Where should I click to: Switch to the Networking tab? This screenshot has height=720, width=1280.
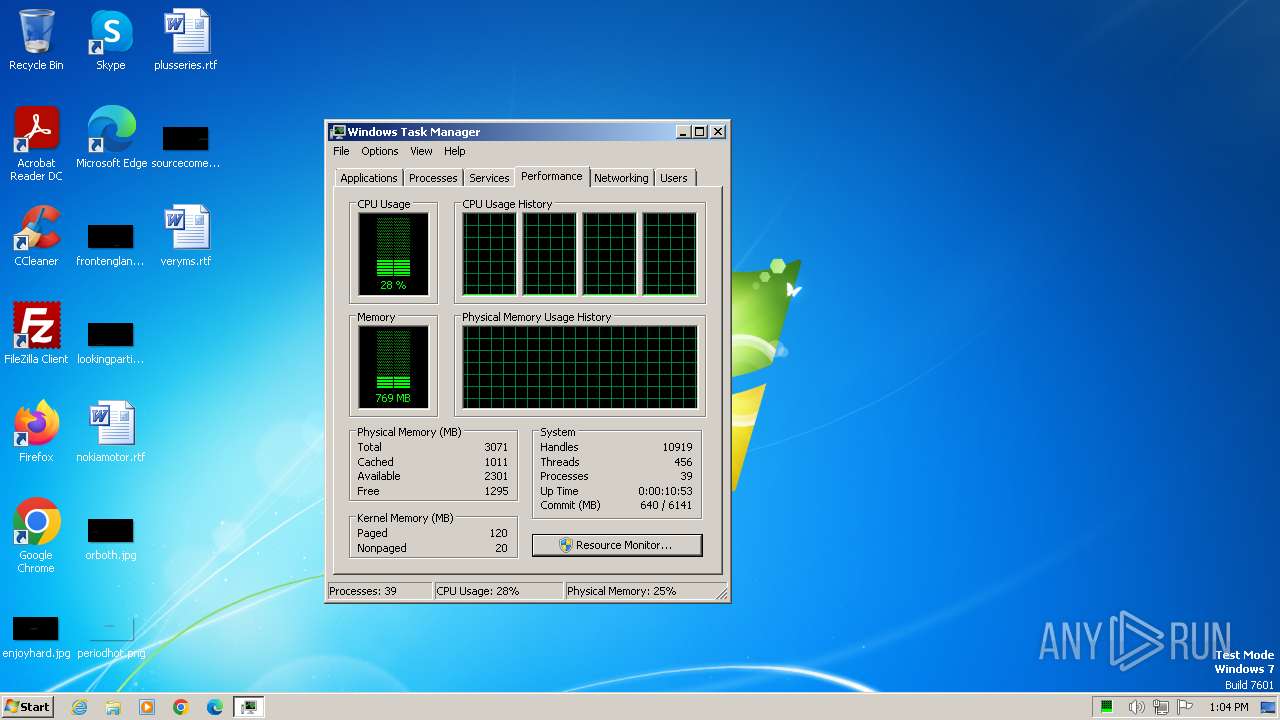point(621,178)
